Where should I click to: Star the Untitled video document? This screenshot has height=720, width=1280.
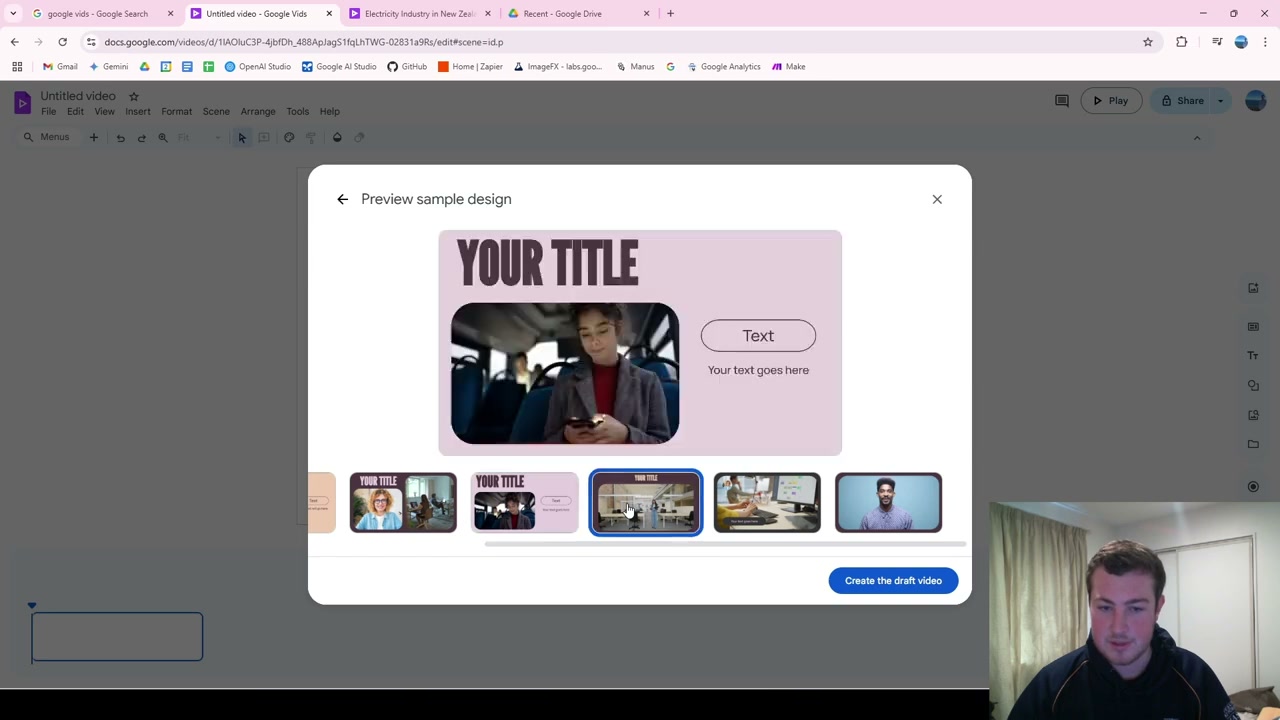point(134,96)
